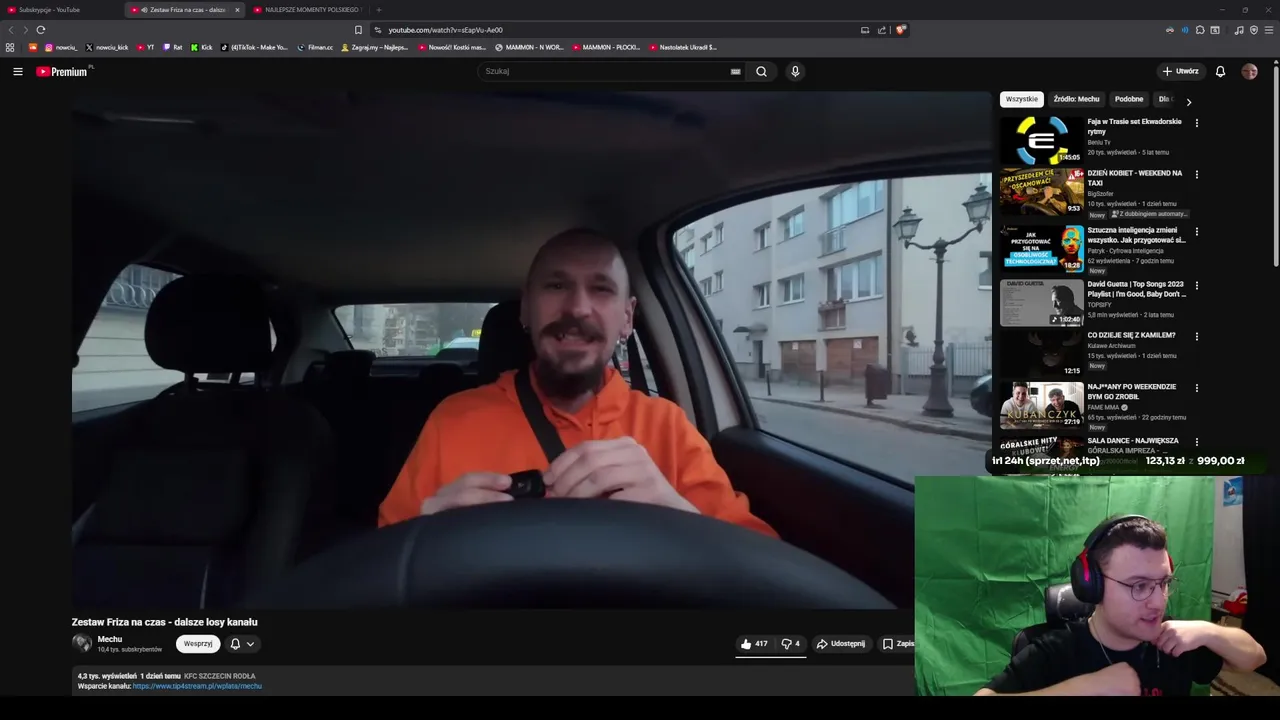Dislike the video with thumbs down

pos(790,644)
